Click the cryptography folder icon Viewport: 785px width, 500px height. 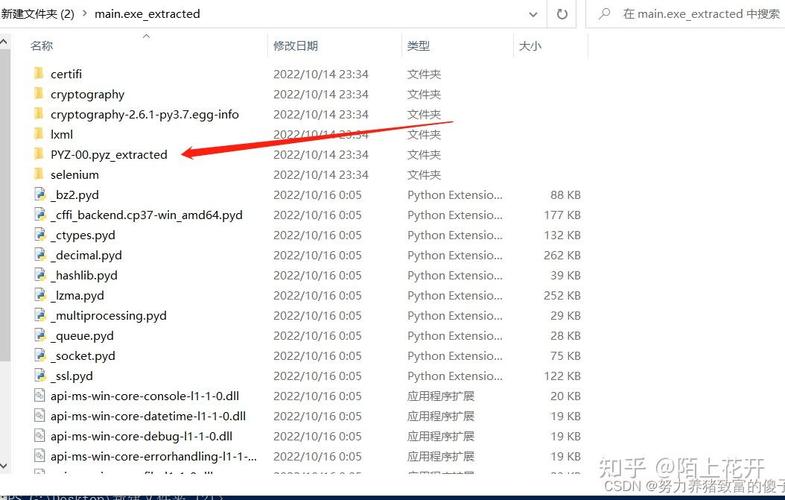pyautogui.click(x=39, y=94)
